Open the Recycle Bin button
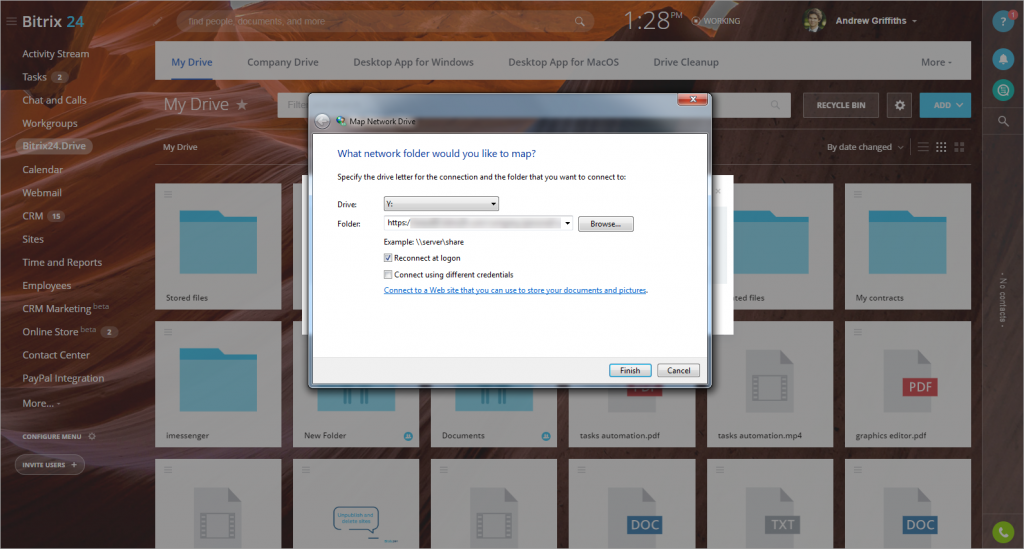The width and height of the screenshot is (1024, 549). point(840,105)
